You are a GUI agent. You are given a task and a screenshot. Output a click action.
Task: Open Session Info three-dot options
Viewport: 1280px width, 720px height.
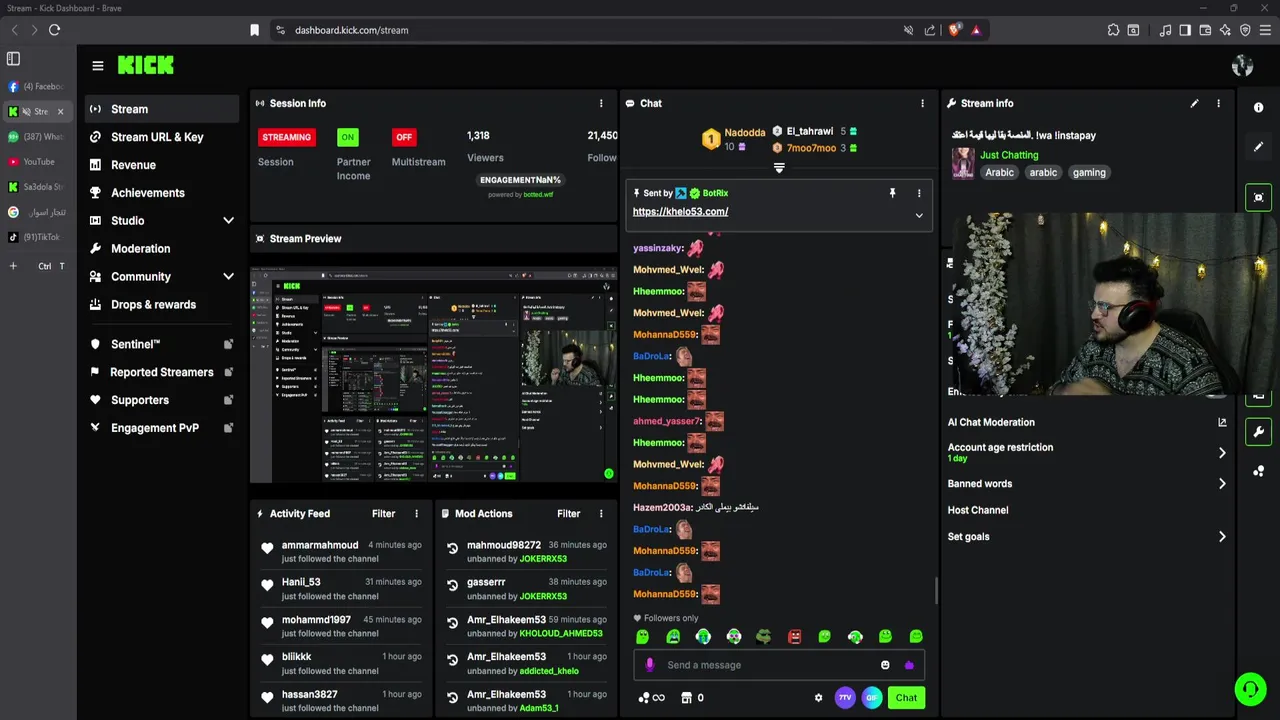[601, 103]
